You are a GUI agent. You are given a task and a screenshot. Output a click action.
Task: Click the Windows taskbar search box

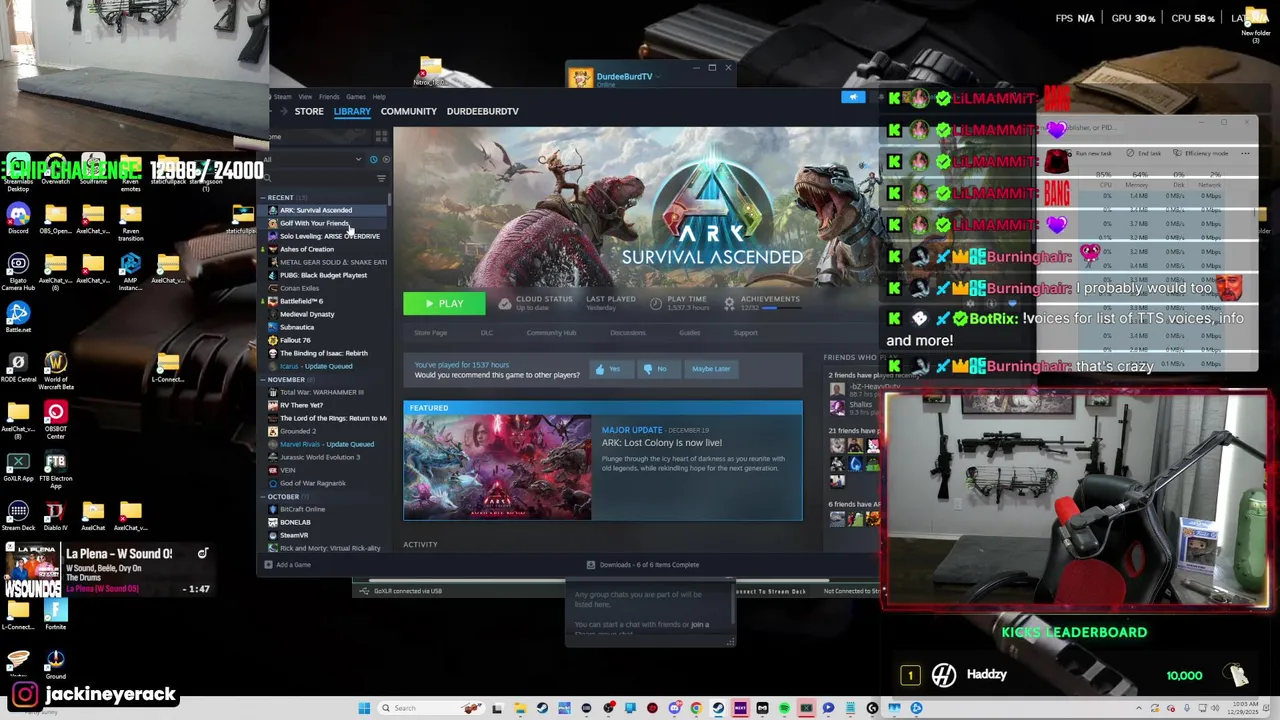click(x=430, y=708)
